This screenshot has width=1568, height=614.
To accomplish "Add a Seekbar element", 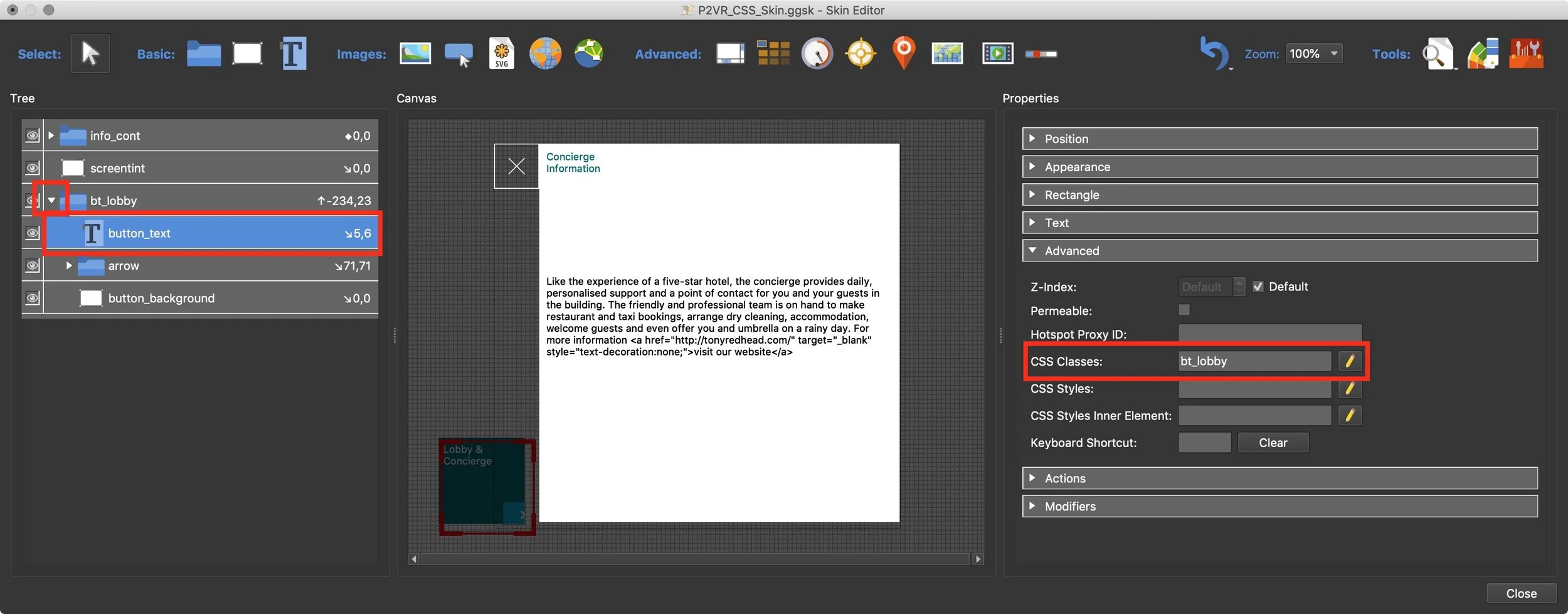I will pos(1041,54).
